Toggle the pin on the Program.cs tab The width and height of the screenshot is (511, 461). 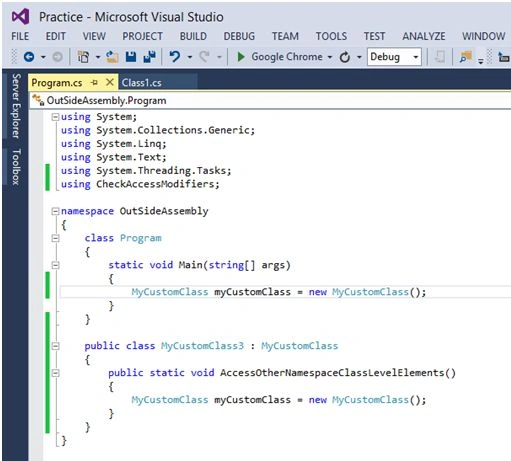click(95, 82)
